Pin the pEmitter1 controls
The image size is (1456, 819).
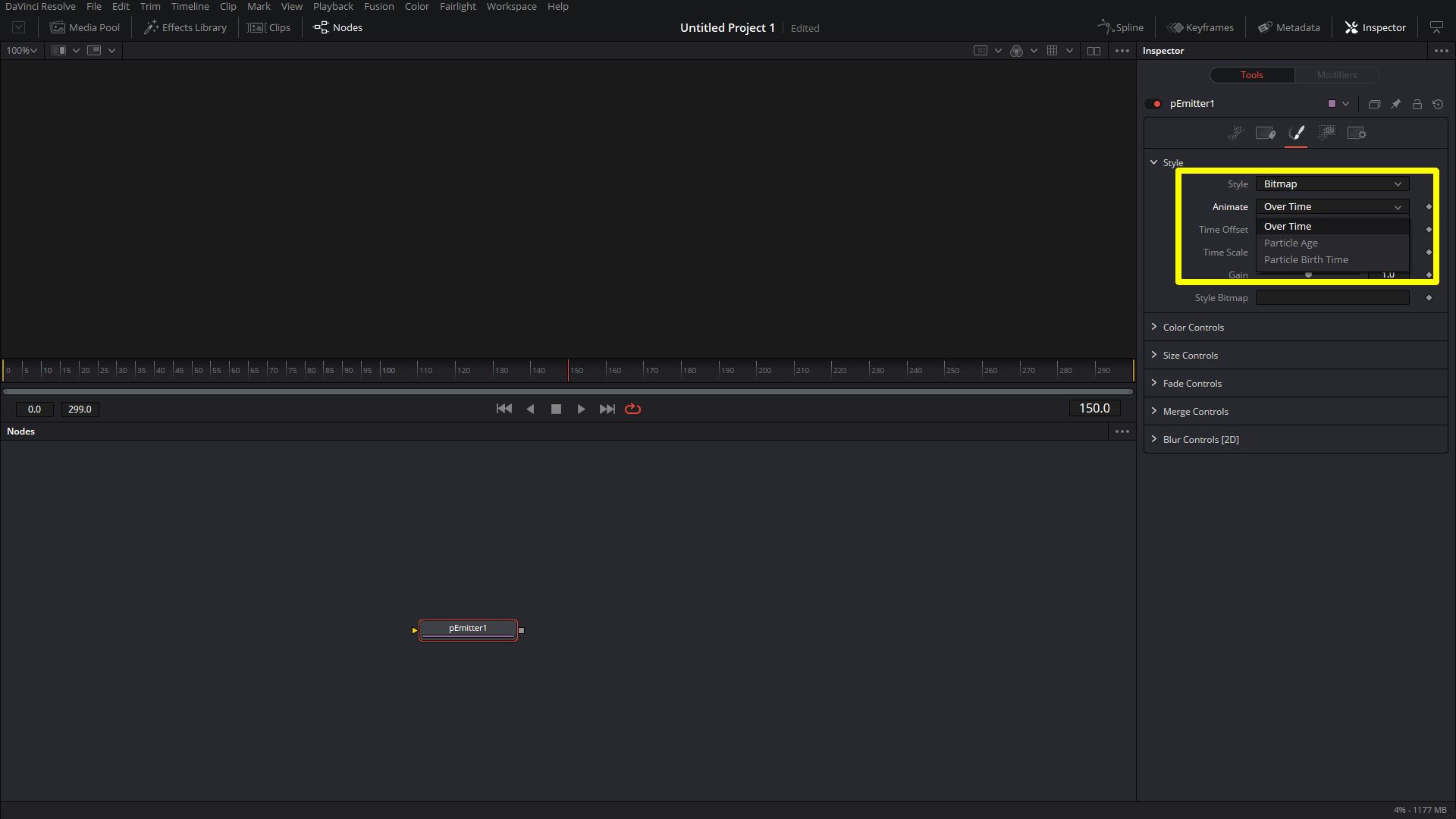click(1395, 104)
